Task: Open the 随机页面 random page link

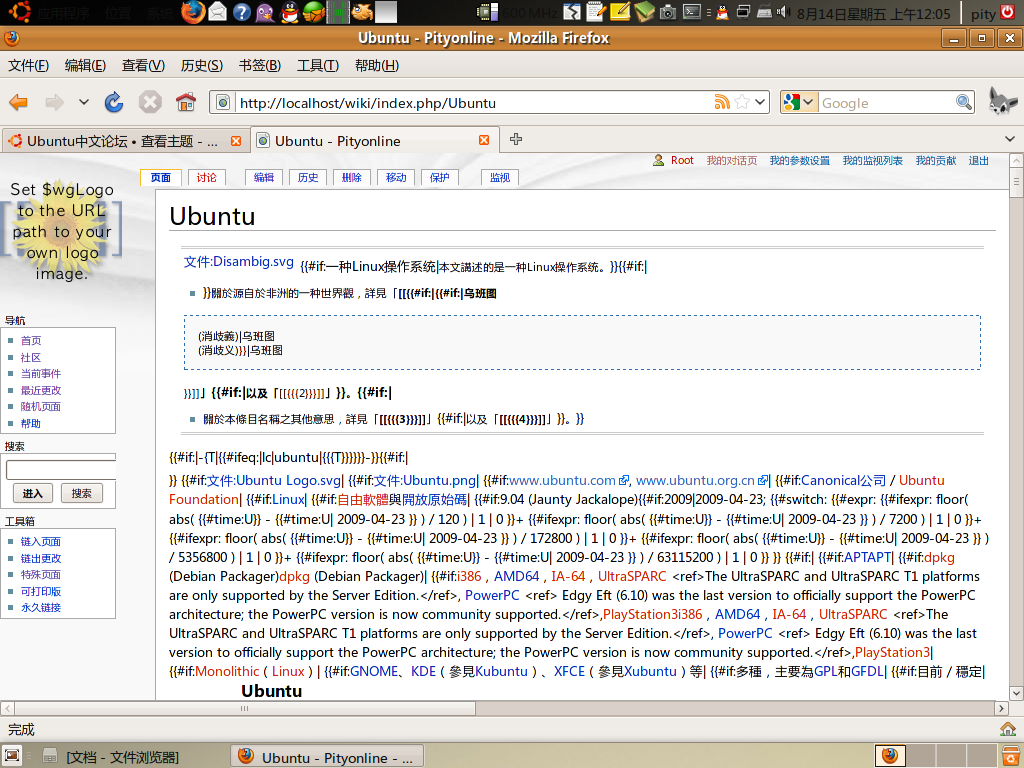Action: pos(40,406)
